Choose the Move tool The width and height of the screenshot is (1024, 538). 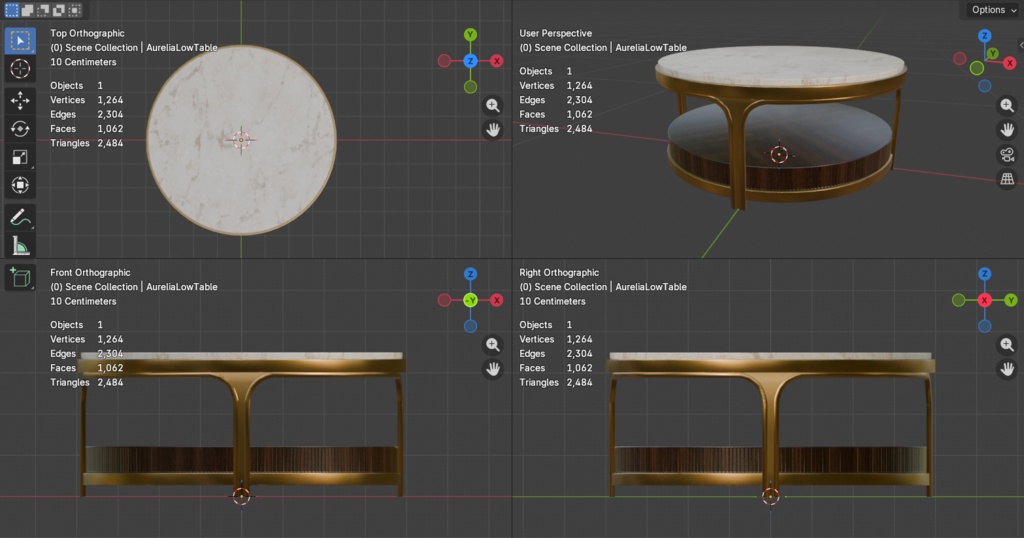[x=20, y=100]
